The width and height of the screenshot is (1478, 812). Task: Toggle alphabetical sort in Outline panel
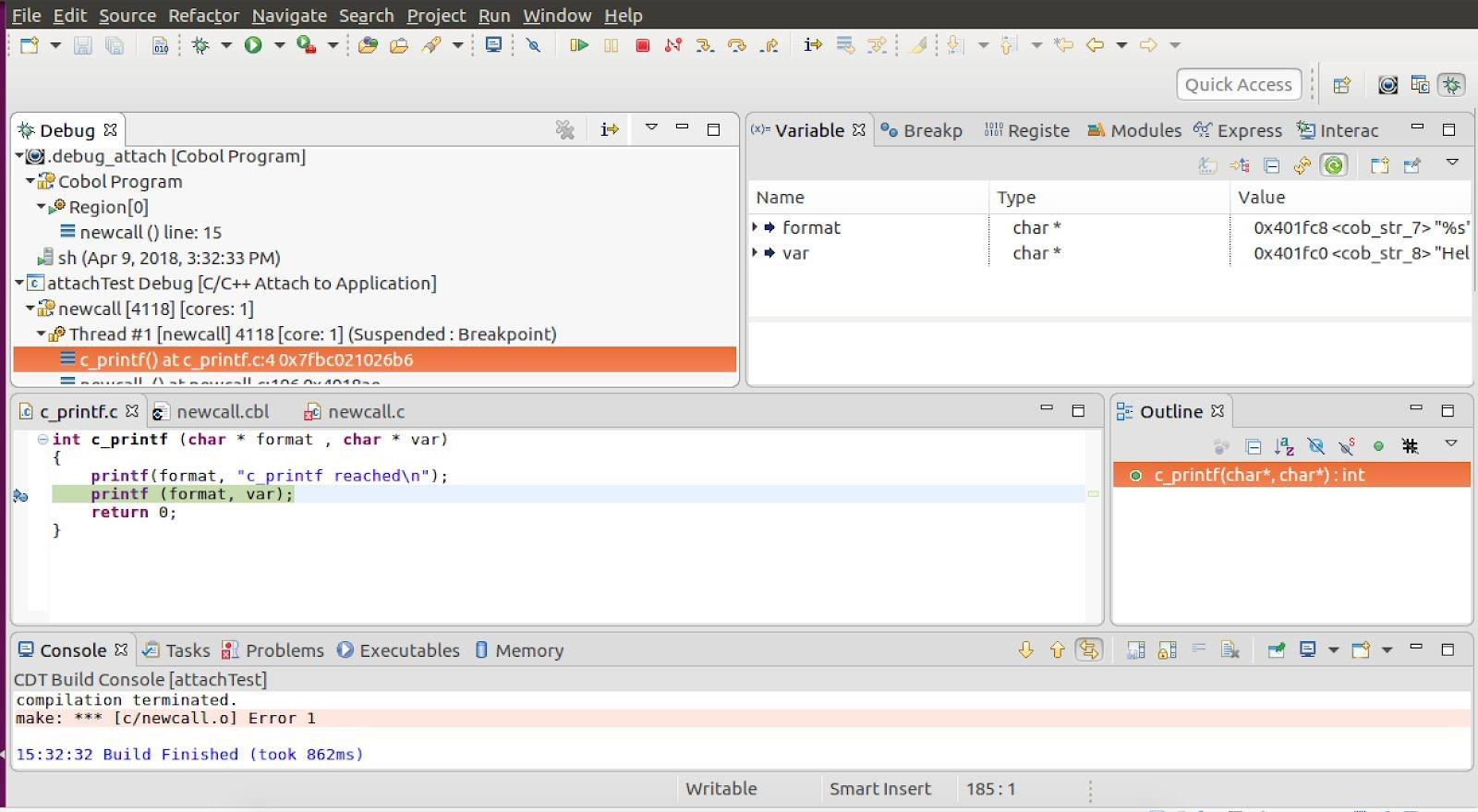click(1284, 447)
